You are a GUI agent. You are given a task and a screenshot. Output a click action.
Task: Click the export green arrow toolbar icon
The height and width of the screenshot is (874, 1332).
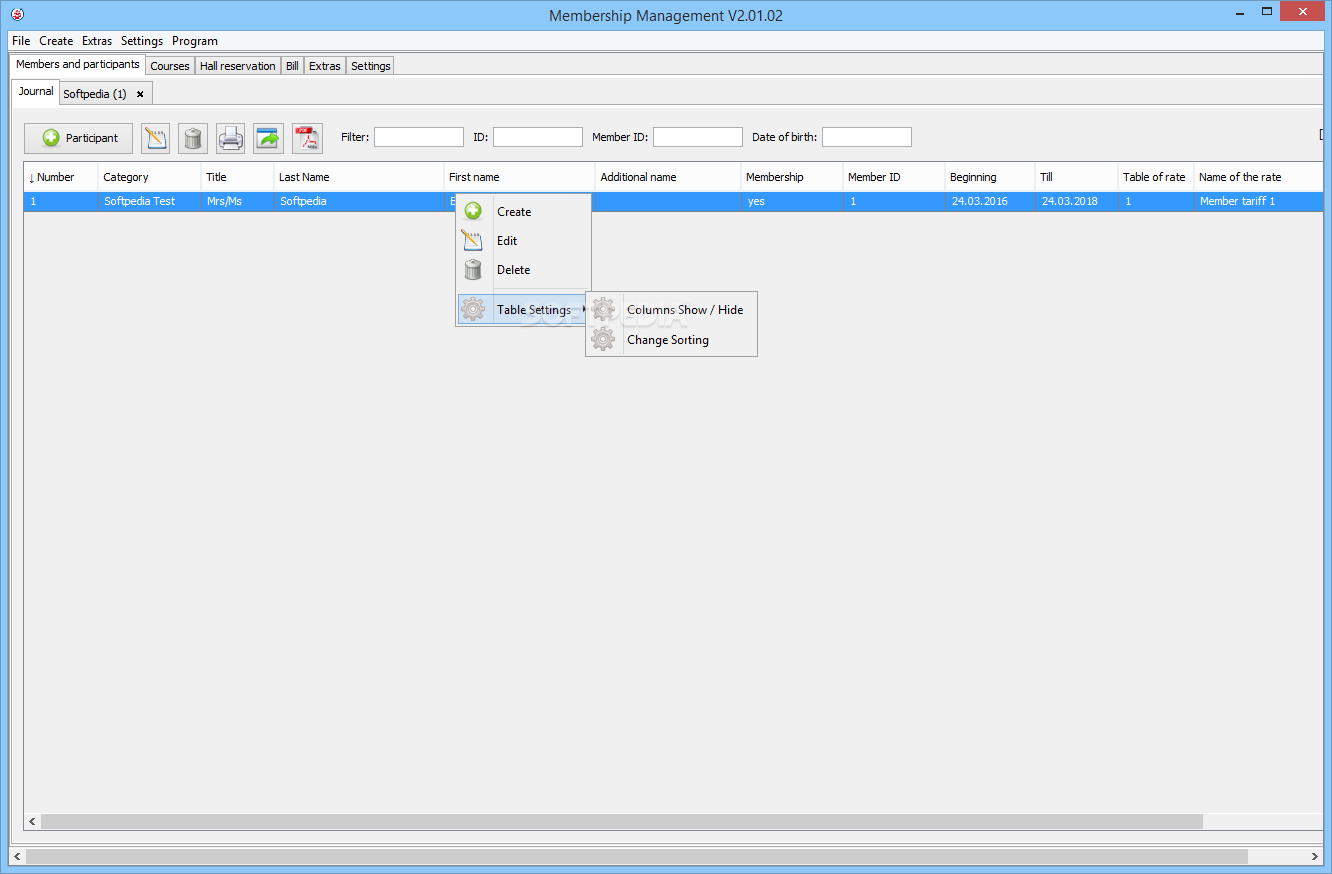(x=268, y=138)
